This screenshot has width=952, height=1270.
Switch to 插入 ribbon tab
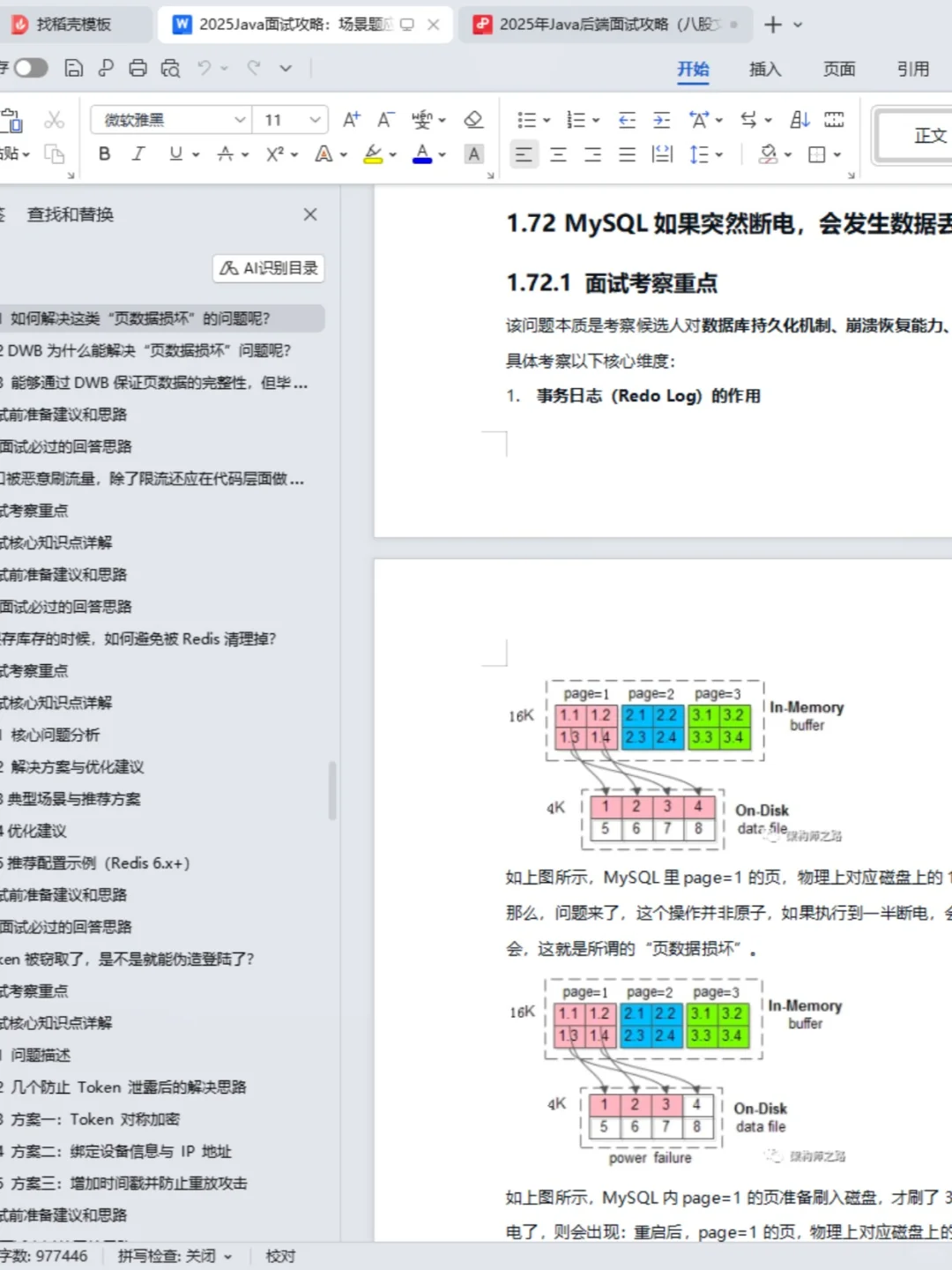coord(764,69)
